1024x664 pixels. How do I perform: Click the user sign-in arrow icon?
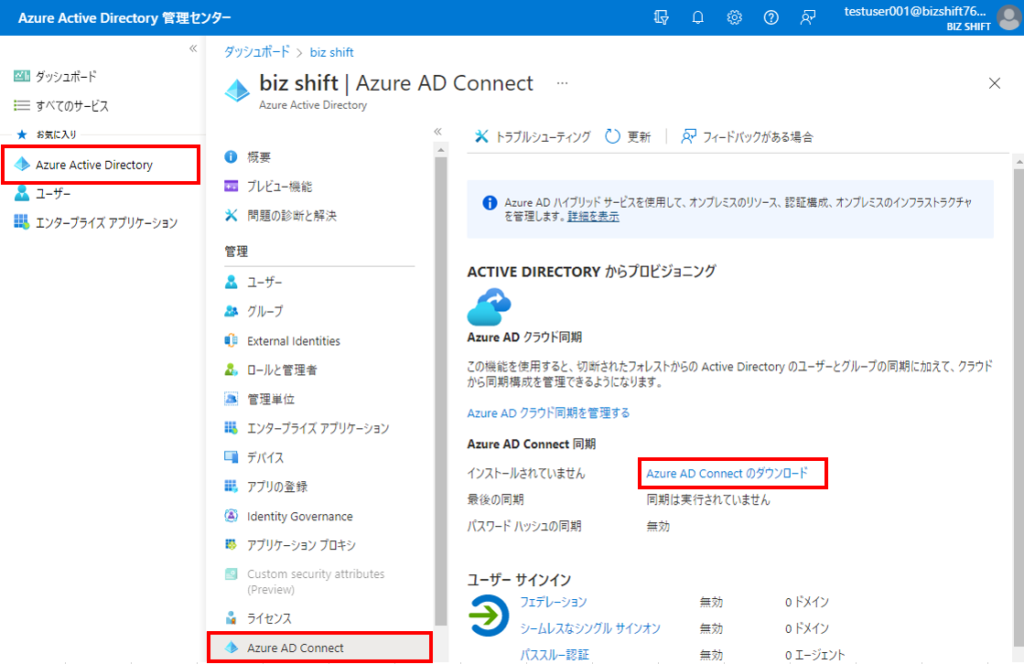pyautogui.click(x=488, y=615)
